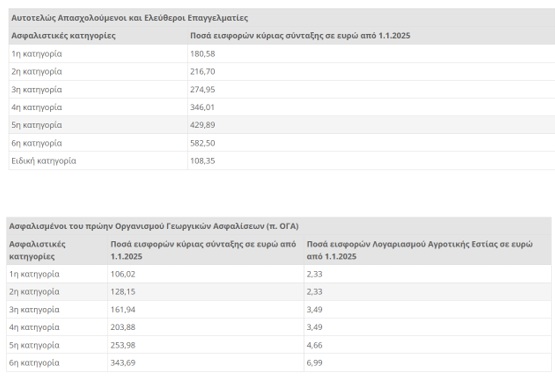This screenshot has height=383, width=555.
Task: Select 1η κατηγορία in the ΟΓΑ table
Action: point(34,274)
